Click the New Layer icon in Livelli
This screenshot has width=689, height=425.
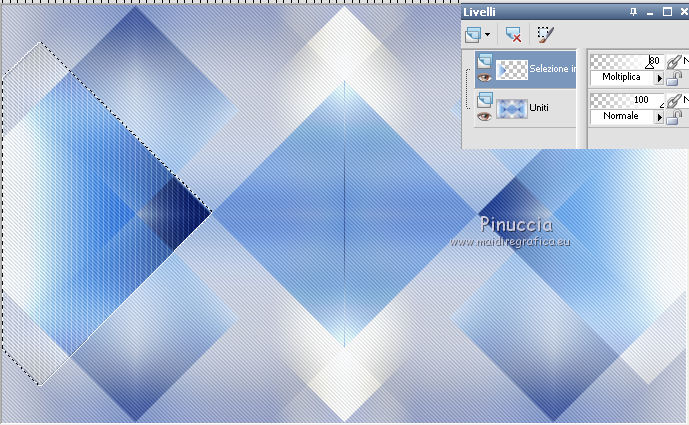(x=473, y=35)
